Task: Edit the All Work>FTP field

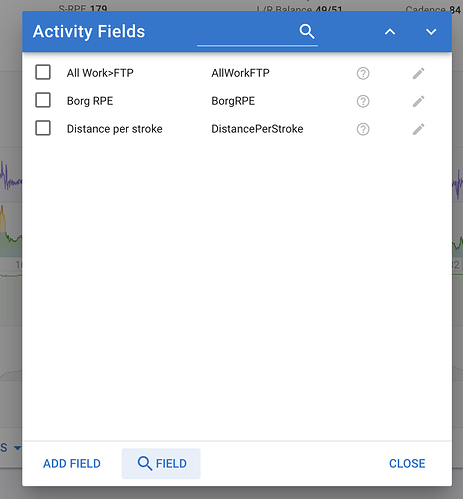Action: pos(419,73)
